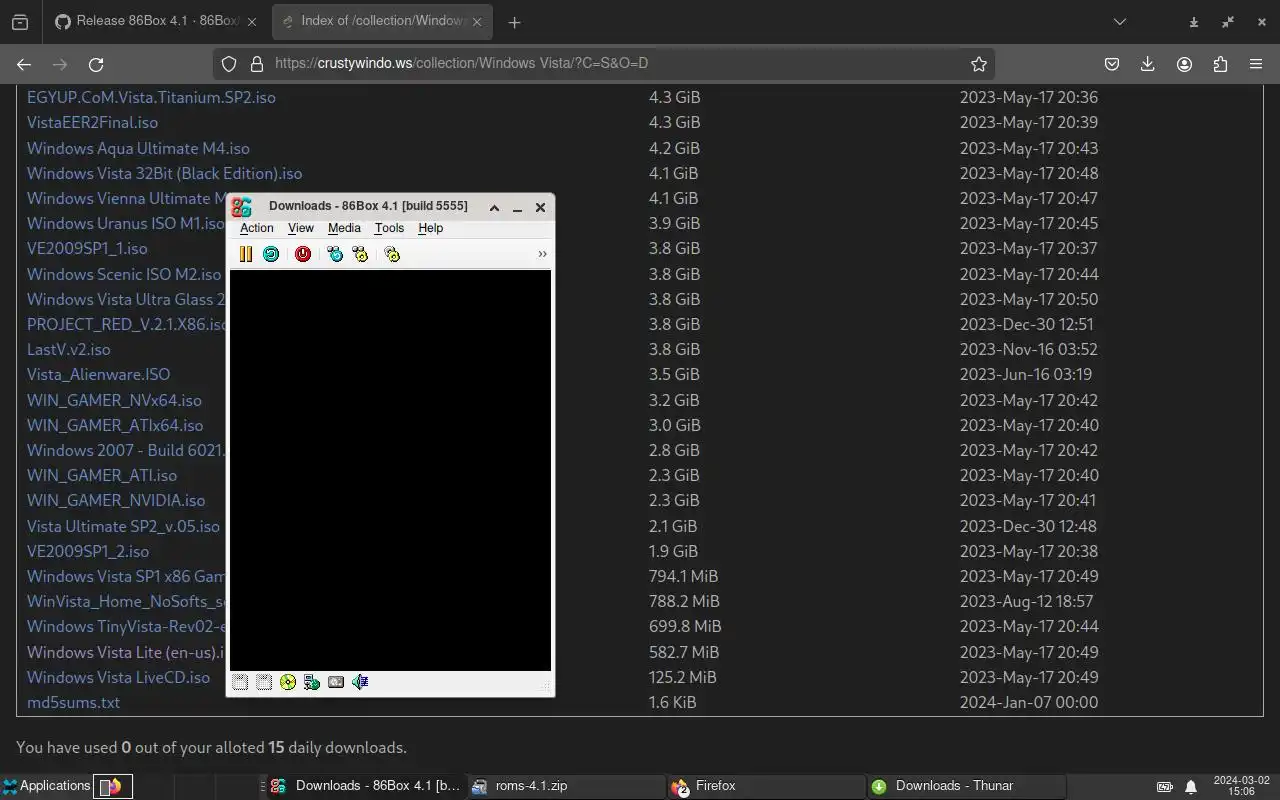Image resolution: width=1280 pixels, height=800 pixels.
Task: Open the Help menu in 86Box
Action: point(430,228)
